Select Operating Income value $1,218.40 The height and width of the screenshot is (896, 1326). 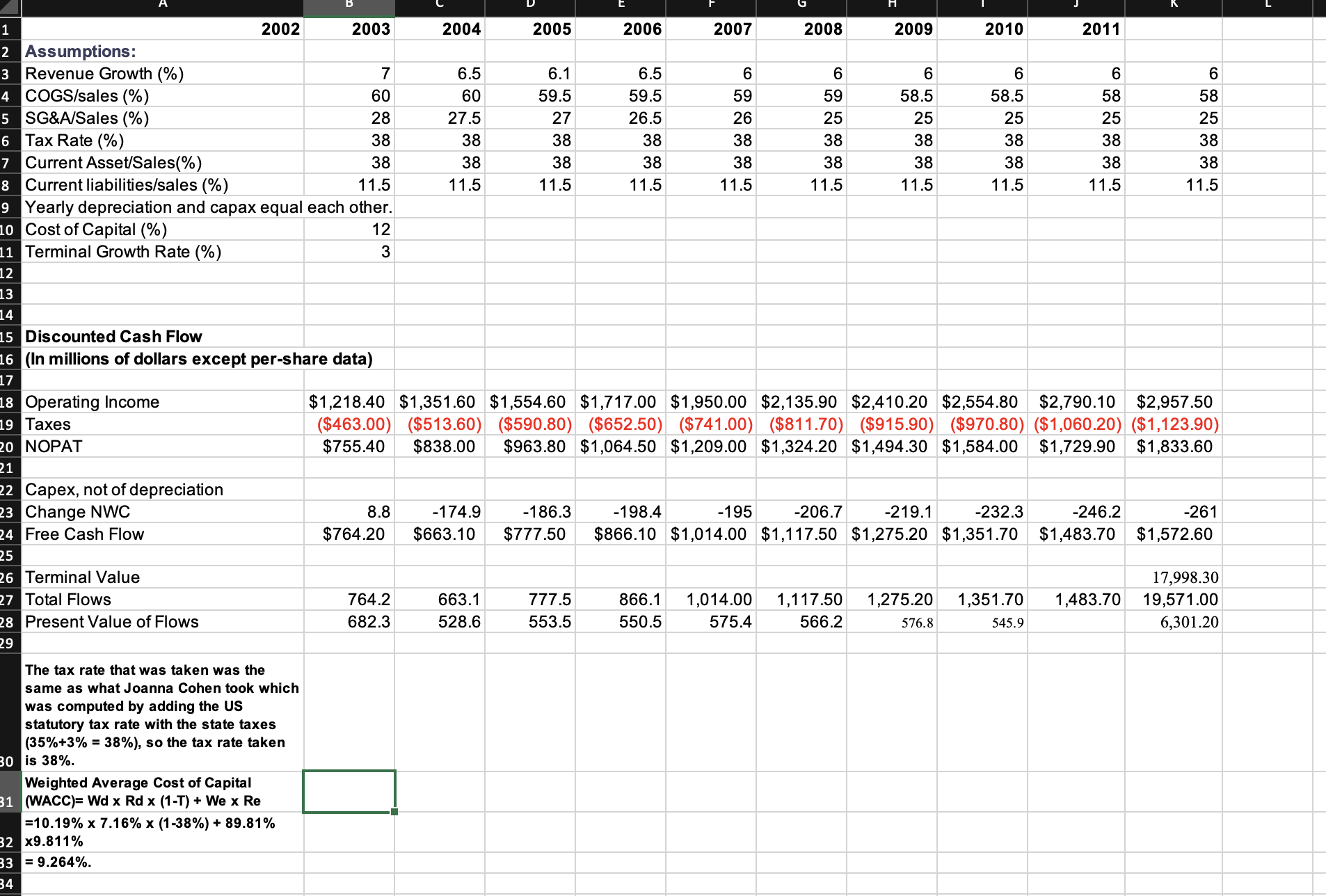[x=349, y=402]
